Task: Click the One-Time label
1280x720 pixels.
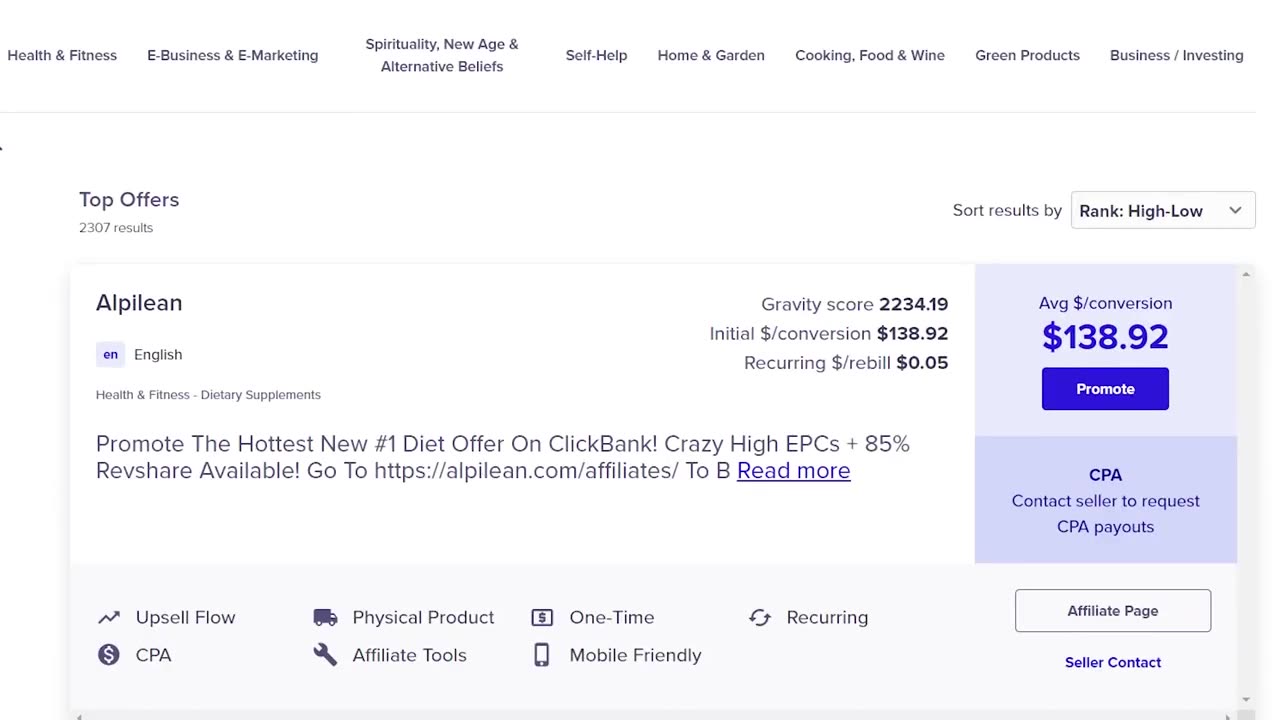Action: coord(612,618)
